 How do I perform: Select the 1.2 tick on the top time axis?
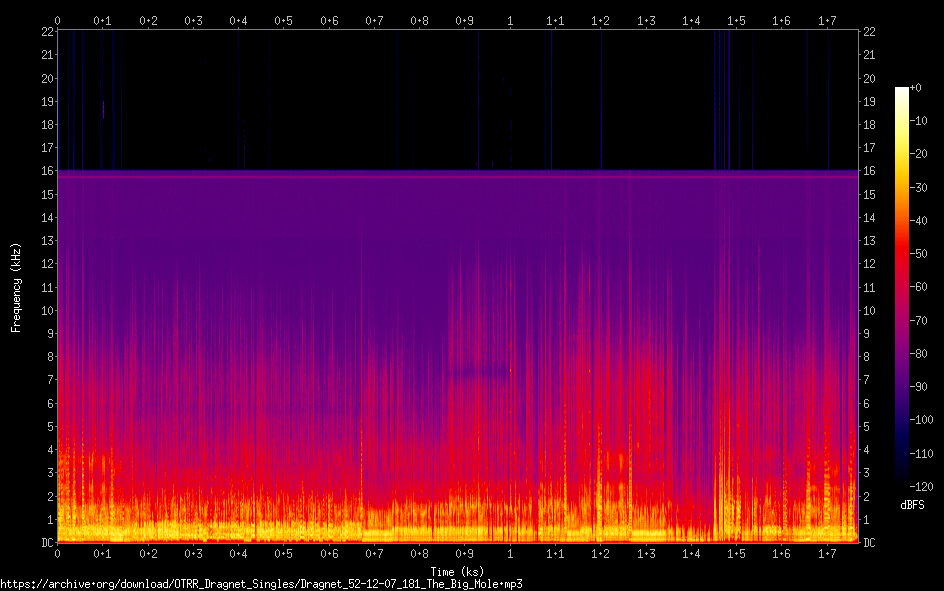601,20
